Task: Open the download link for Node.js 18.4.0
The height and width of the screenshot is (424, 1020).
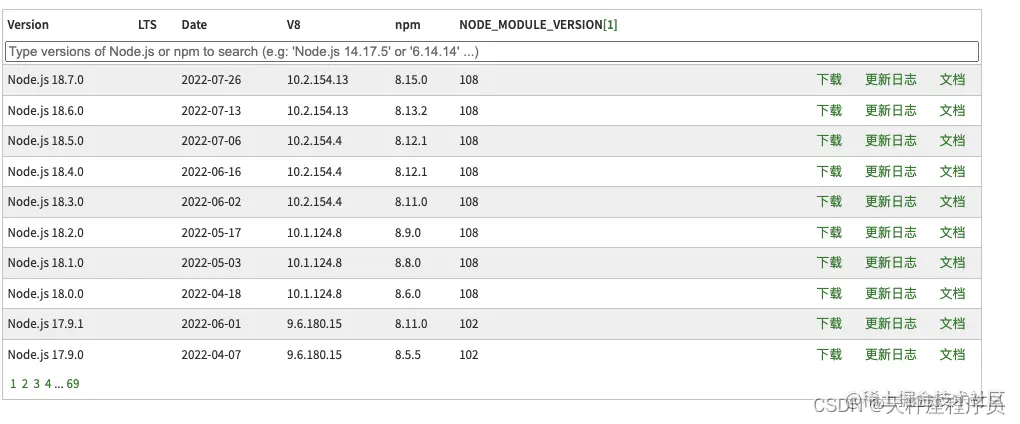Action: [829, 172]
